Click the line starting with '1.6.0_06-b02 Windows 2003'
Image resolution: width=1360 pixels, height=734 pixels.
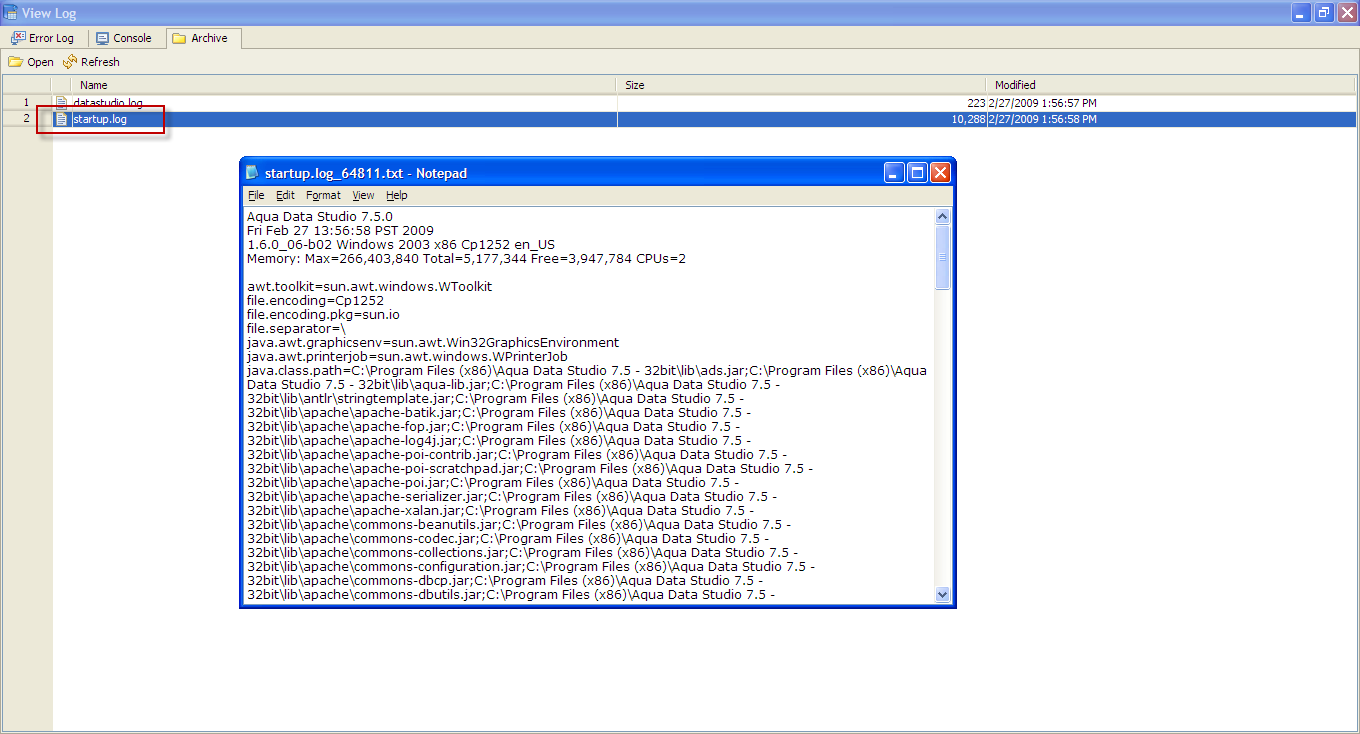tap(401, 244)
